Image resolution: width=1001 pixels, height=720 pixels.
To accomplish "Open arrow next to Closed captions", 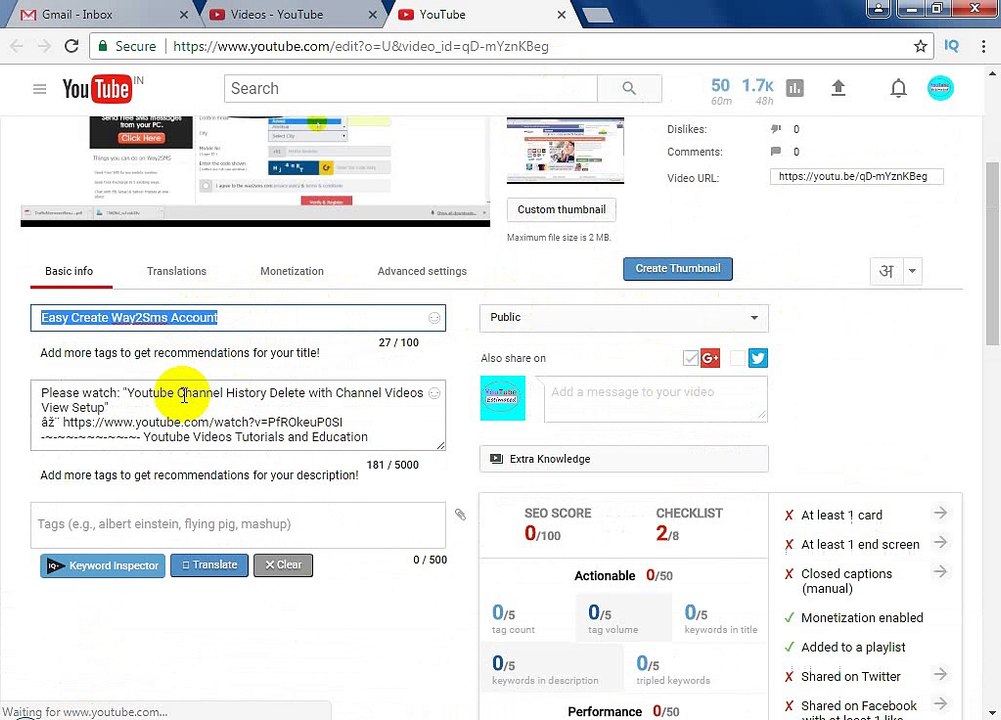I will [x=940, y=571].
